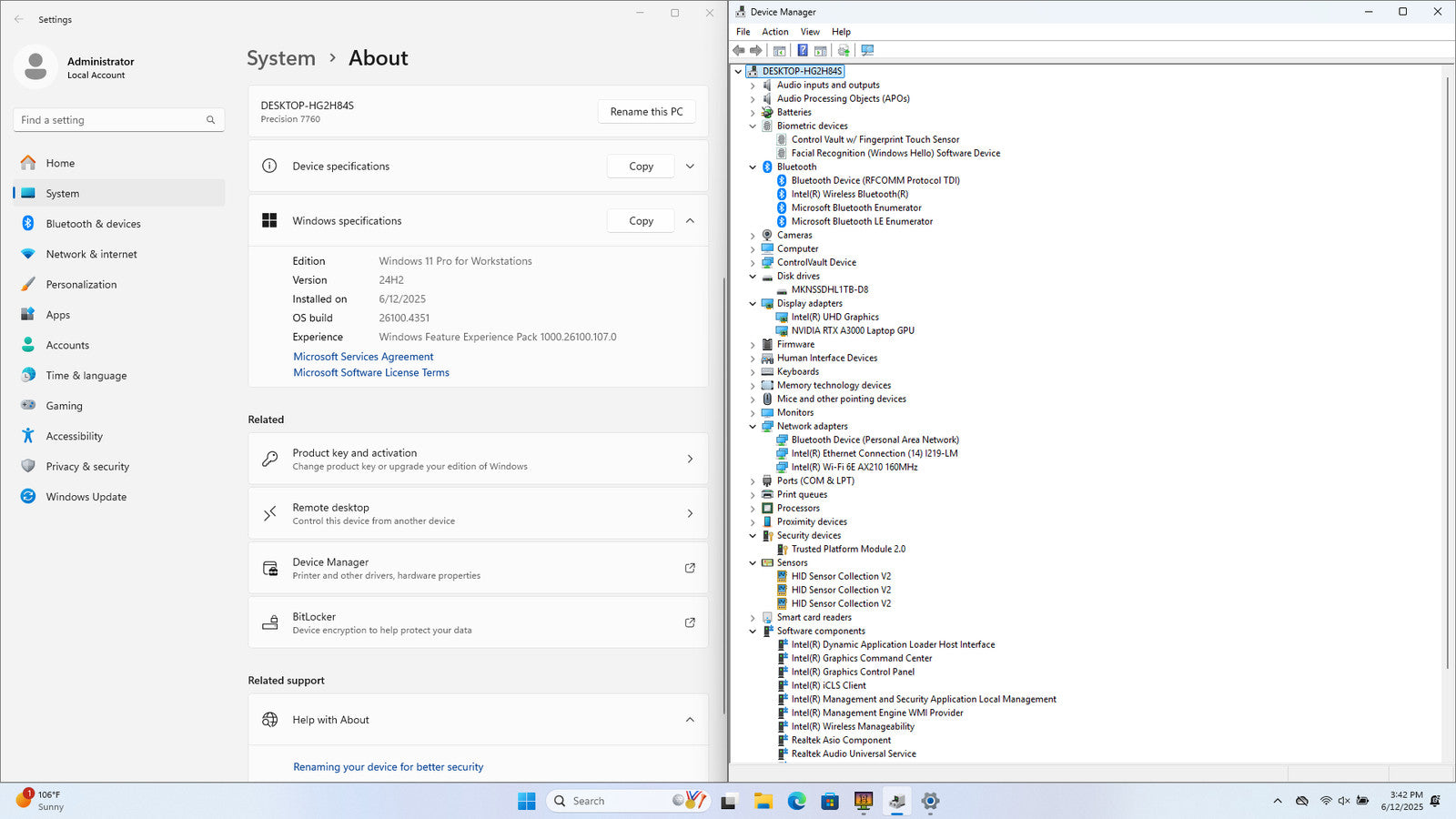
Task: Open Microsoft Edge from the taskbar
Action: 796,801
